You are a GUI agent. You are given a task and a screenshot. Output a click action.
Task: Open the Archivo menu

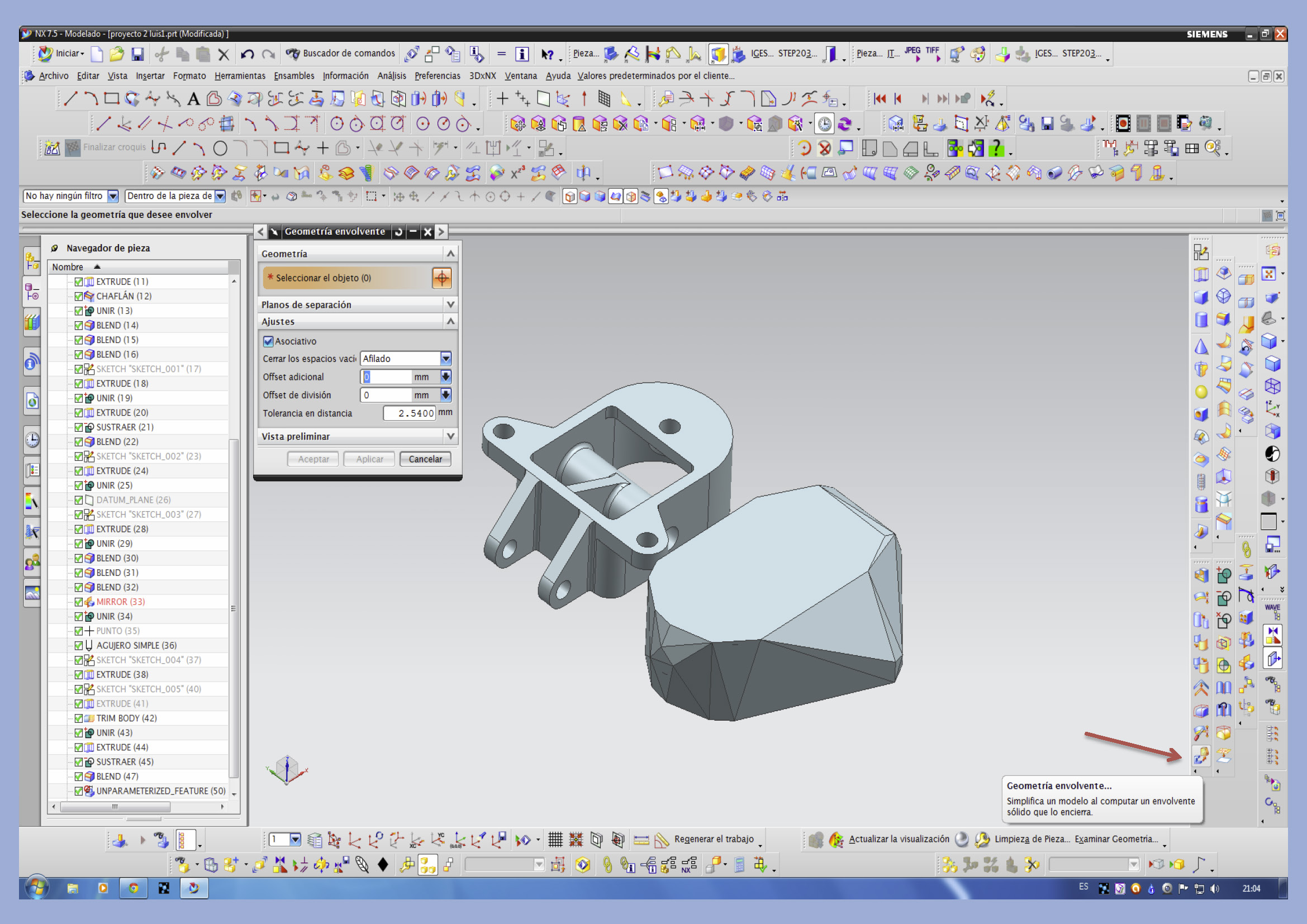pyautogui.click(x=54, y=76)
